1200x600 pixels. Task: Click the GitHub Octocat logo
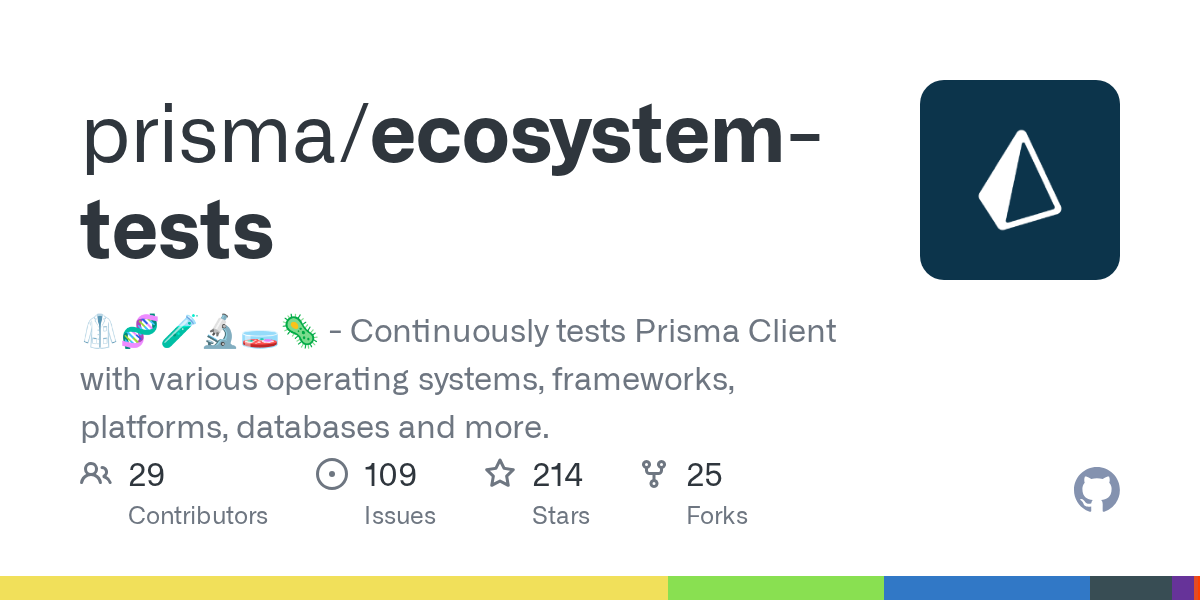1096,490
